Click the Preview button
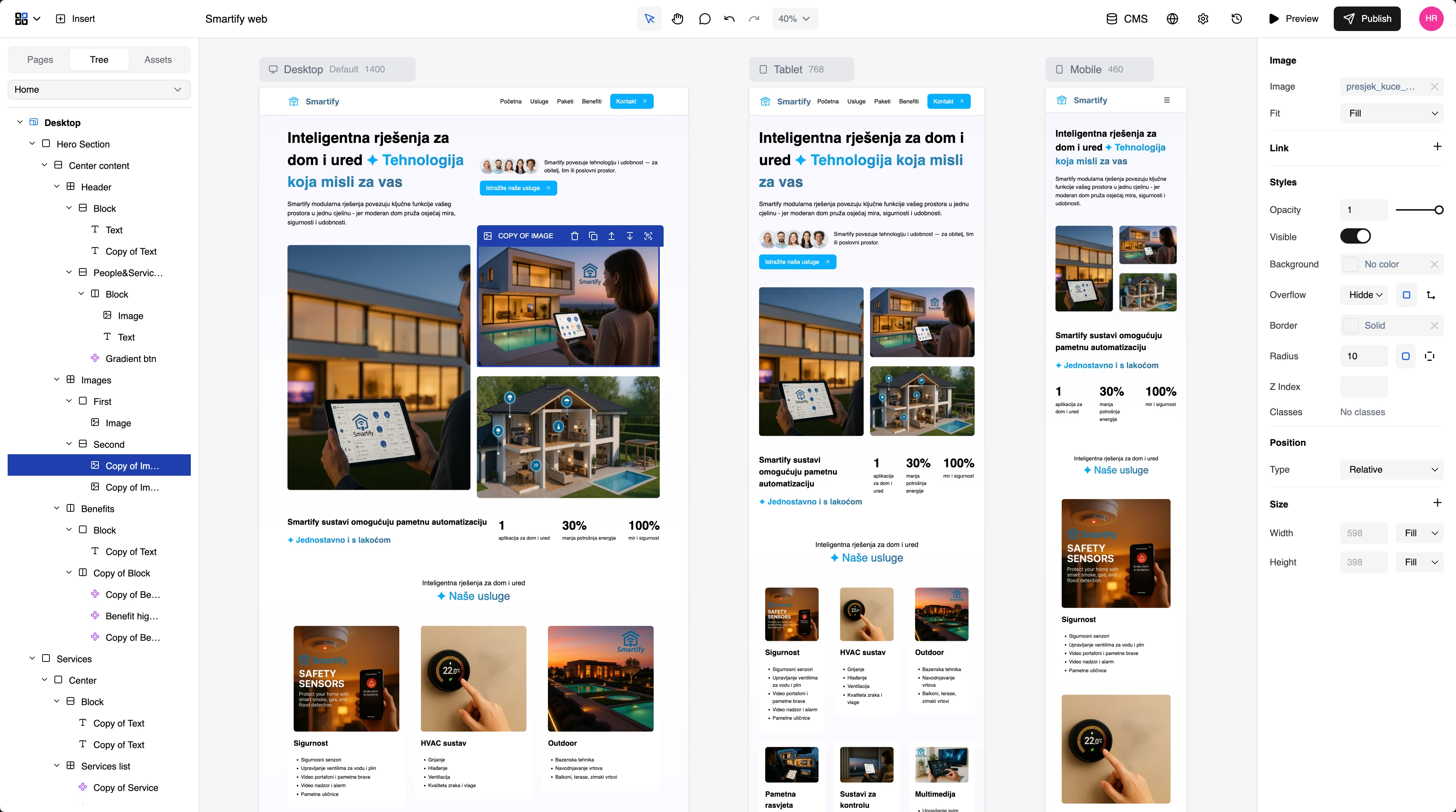This screenshot has width=1456, height=812. click(1294, 19)
